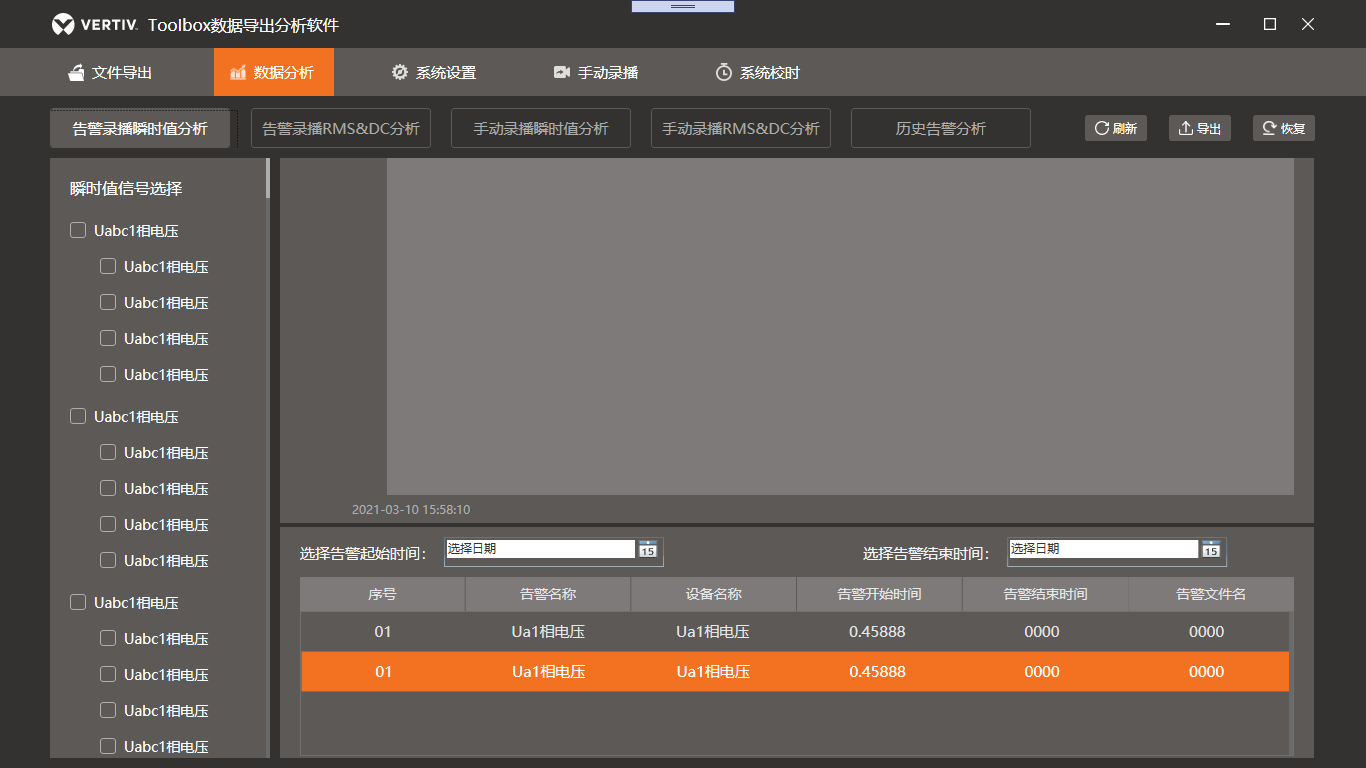Click the 恢复 restore button

pos(1284,128)
